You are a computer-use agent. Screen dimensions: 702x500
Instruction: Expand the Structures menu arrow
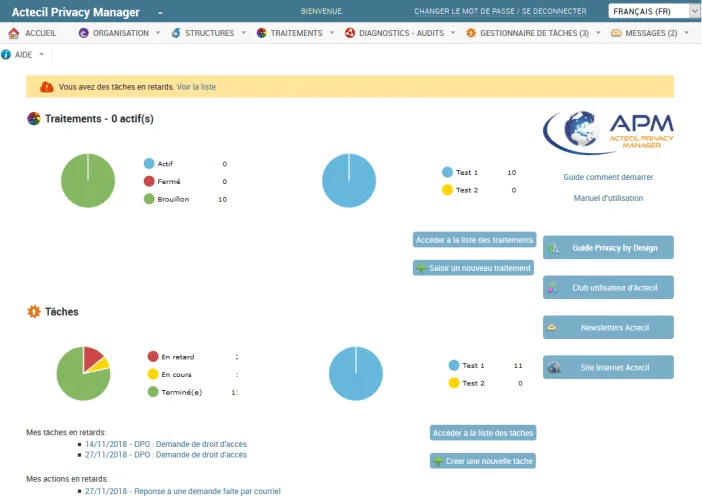[244, 33]
